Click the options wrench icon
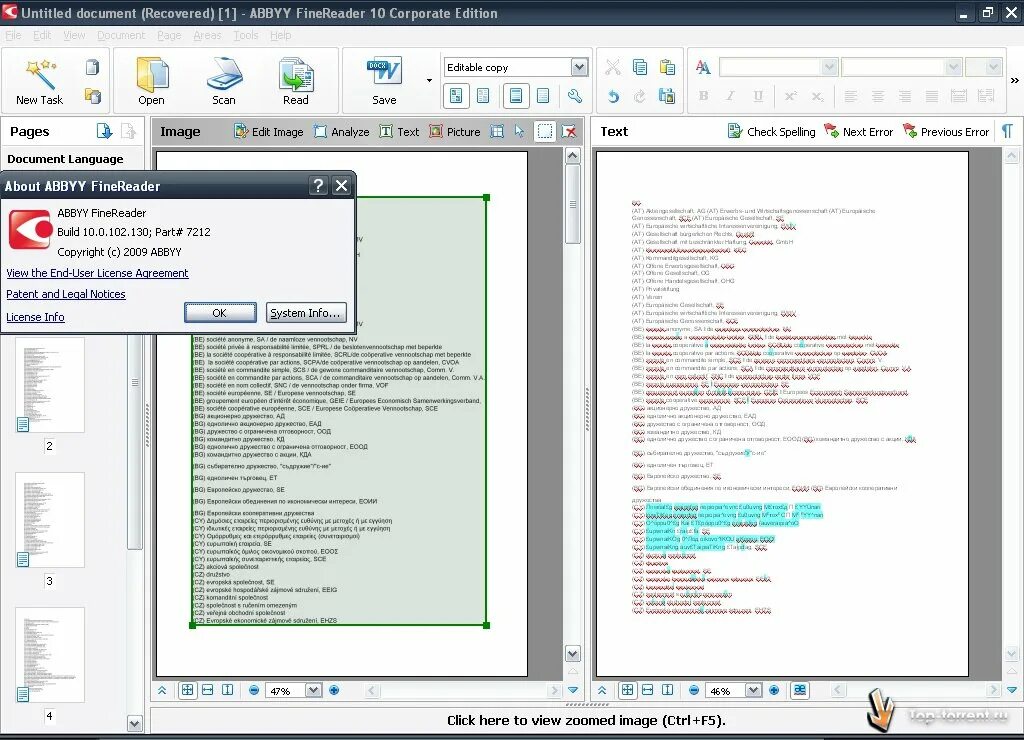Image resolution: width=1024 pixels, height=740 pixels. [575, 96]
